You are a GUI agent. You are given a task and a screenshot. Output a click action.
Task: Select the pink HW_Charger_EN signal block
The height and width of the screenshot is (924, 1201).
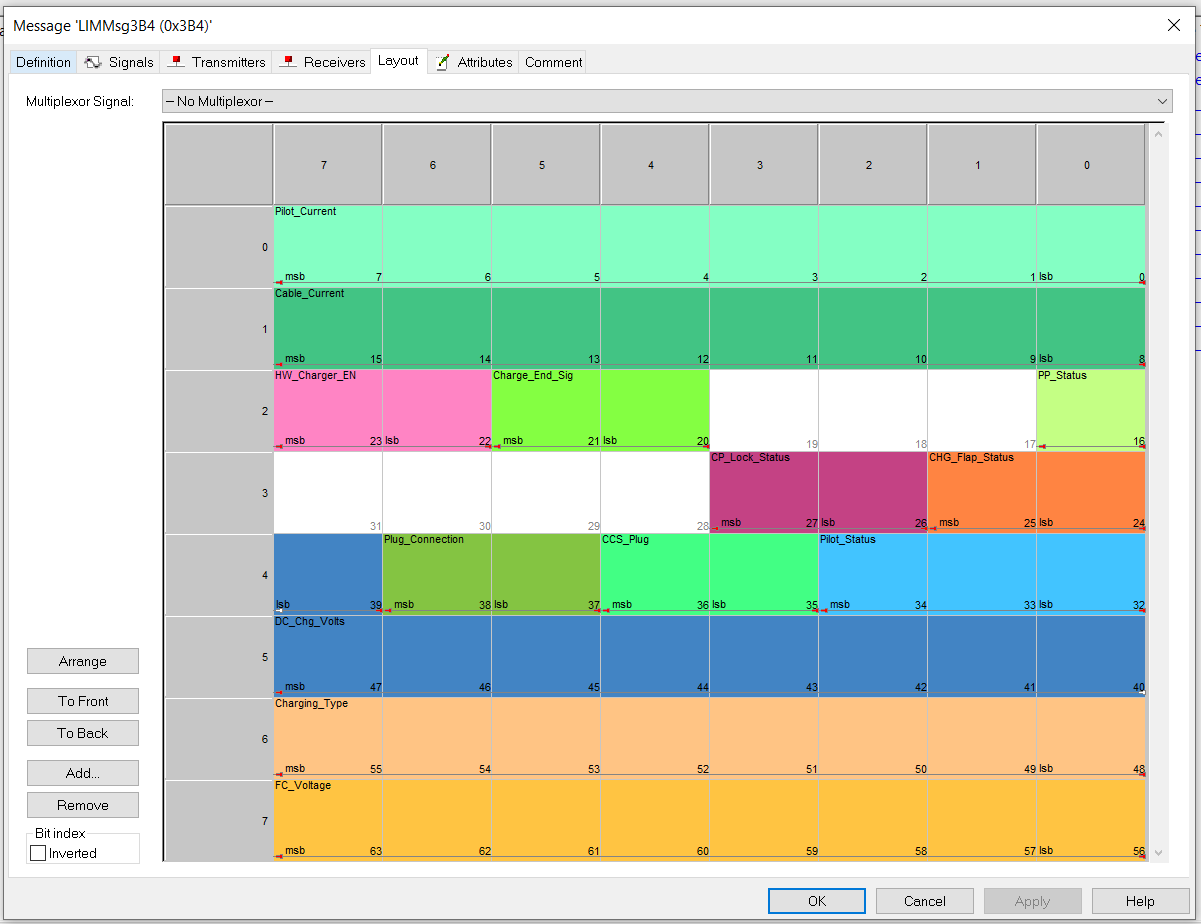click(x=382, y=410)
